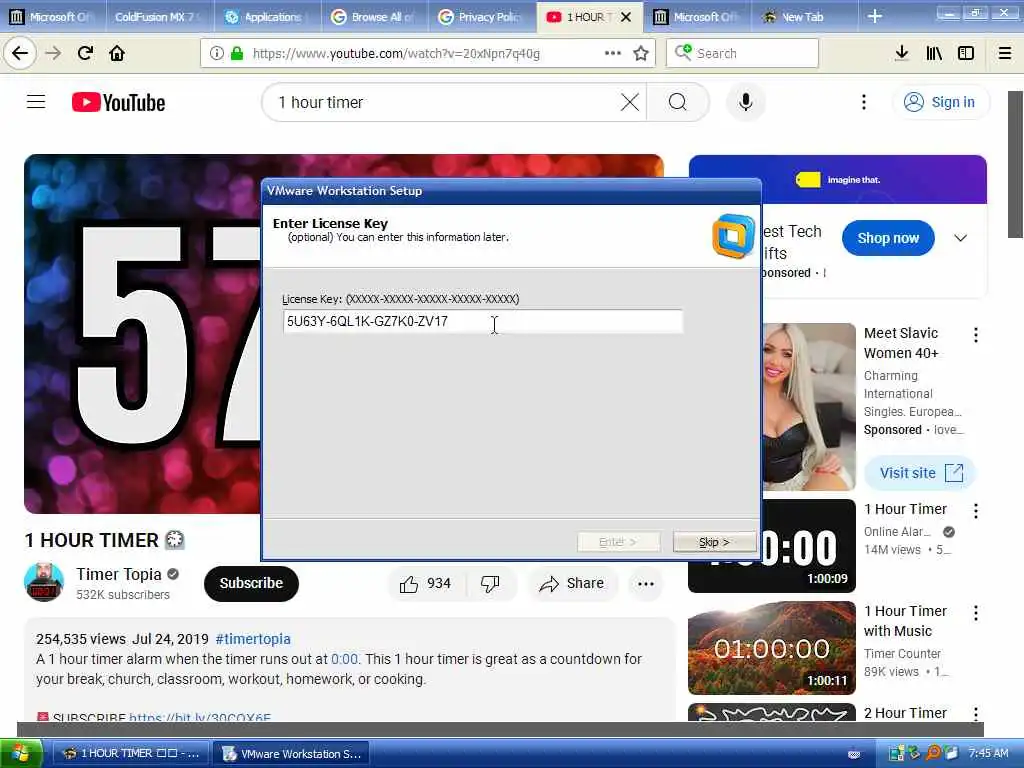Screen dimensions: 1024x768
Task: Dislike the video with thumbs down
Action: click(490, 583)
